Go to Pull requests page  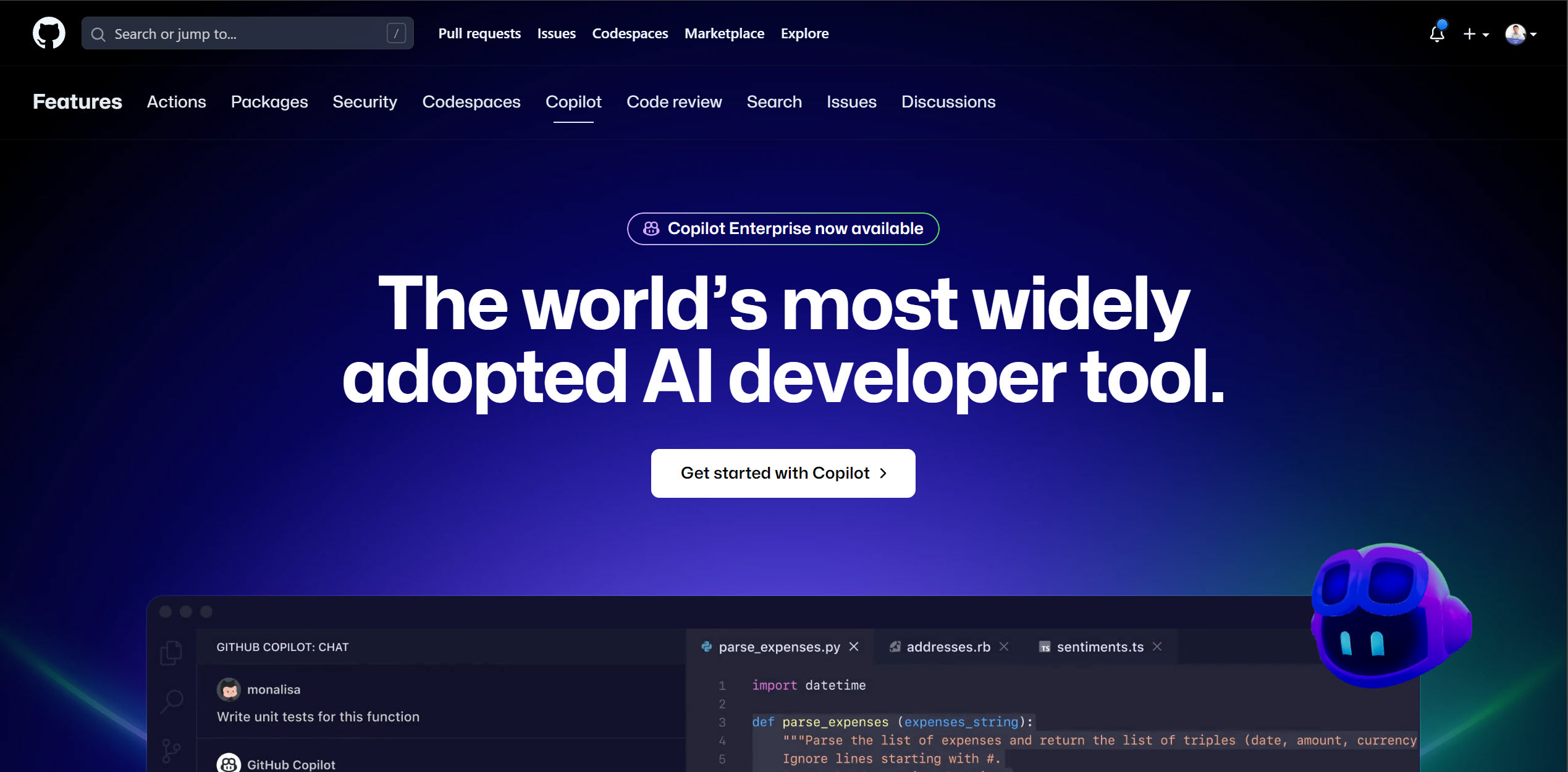click(x=479, y=33)
